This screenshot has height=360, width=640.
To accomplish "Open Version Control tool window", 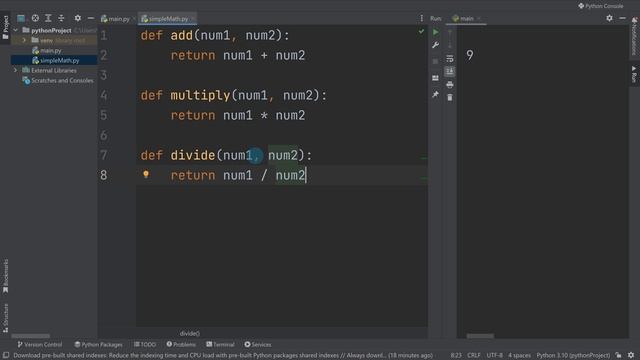I will tap(40, 344).
